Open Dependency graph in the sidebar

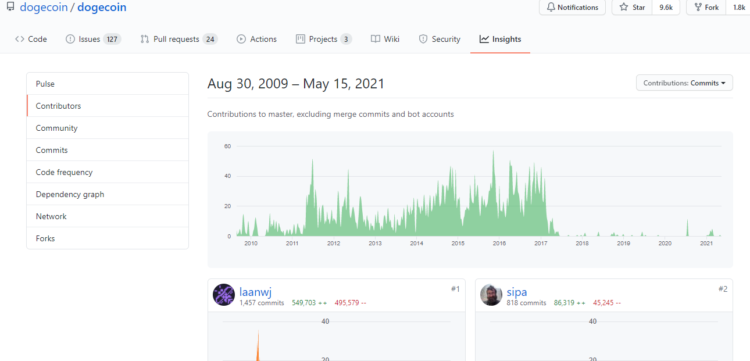click(x=108, y=194)
